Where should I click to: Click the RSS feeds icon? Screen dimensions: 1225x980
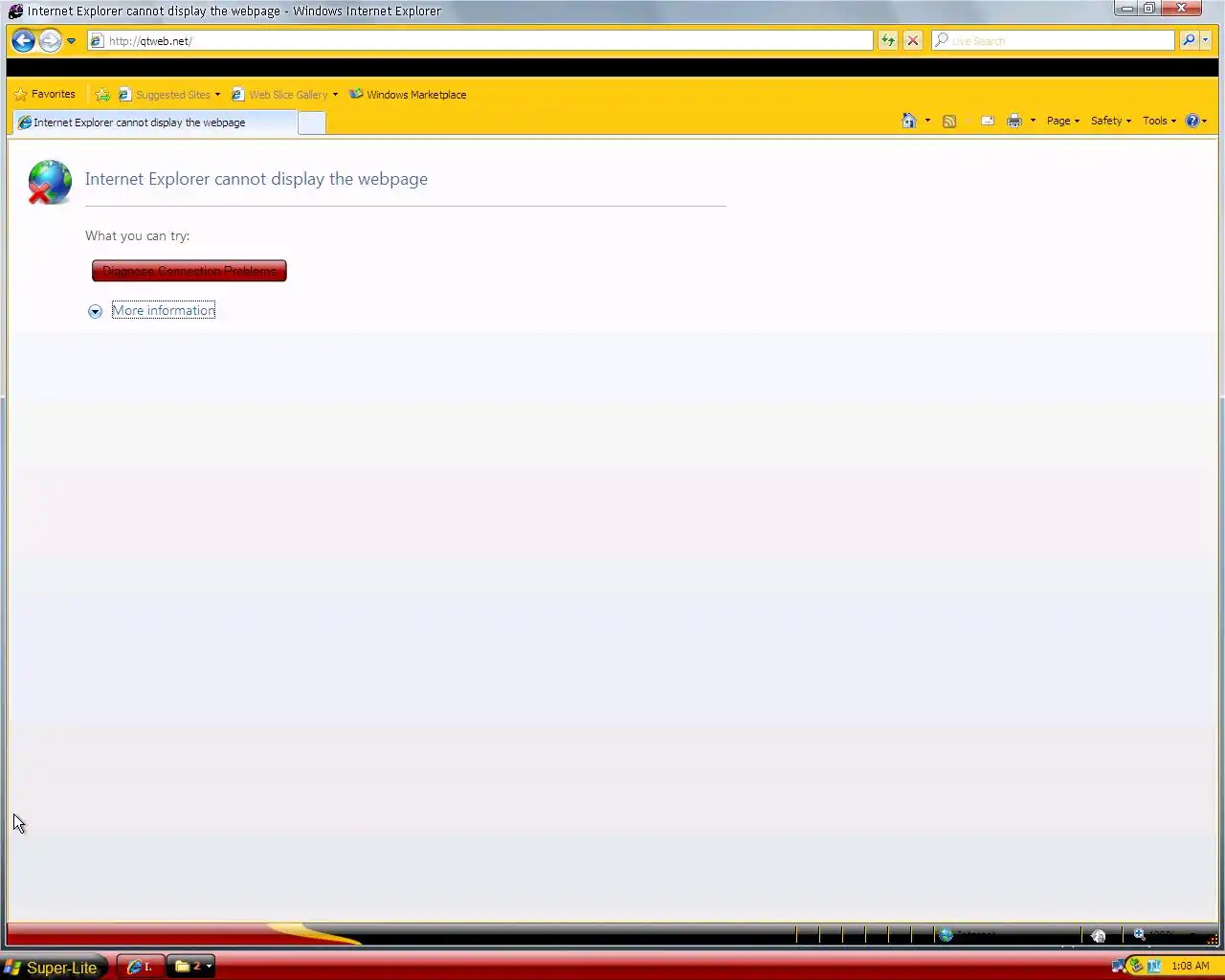coord(949,121)
